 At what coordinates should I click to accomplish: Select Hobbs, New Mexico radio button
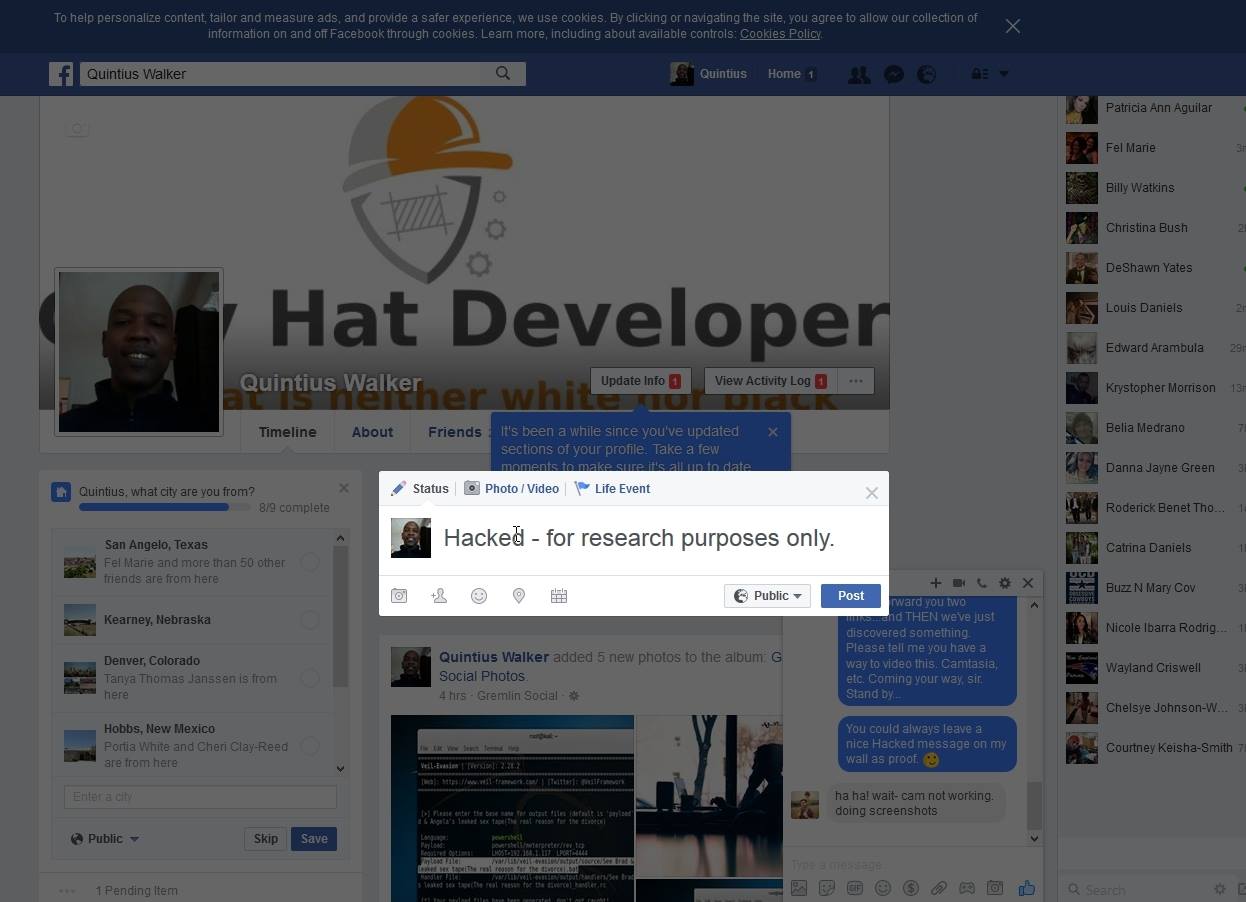pyautogui.click(x=310, y=746)
